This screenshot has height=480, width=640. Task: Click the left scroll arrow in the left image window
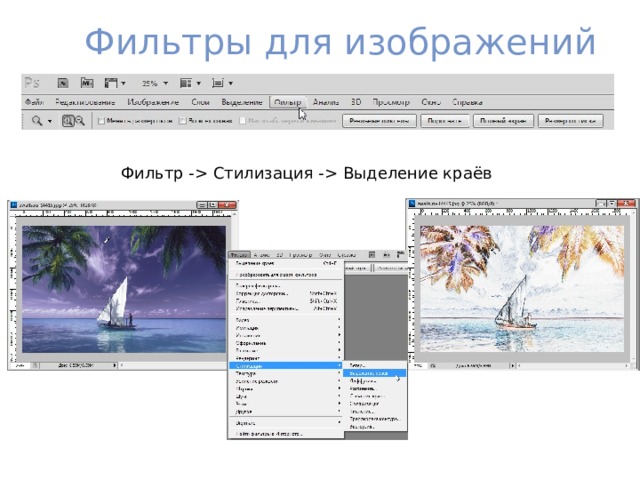pos(122,365)
